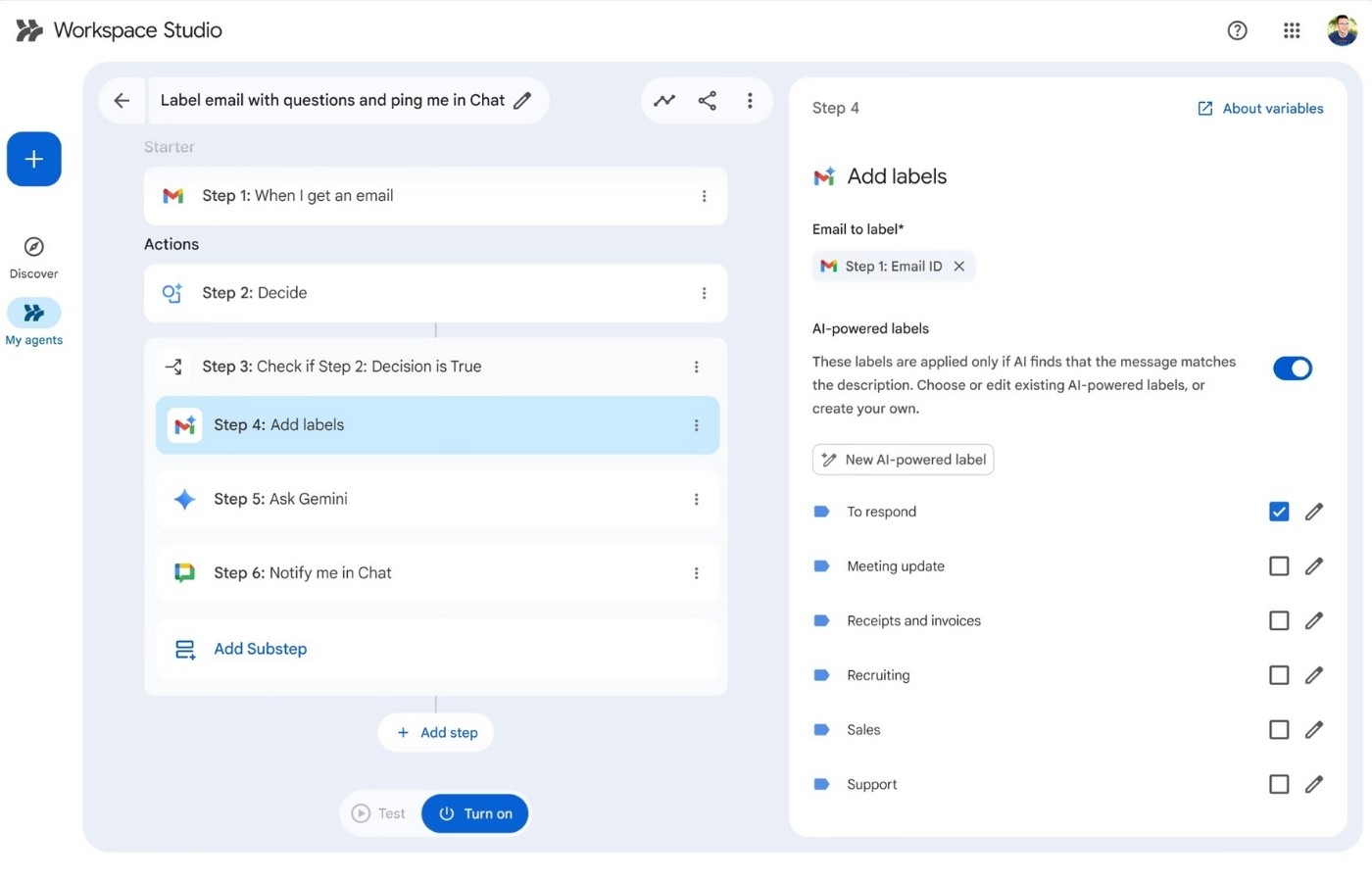1372x882 pixels.
Task: Open the agent more options menu
Action: click(x=750, y=100)
